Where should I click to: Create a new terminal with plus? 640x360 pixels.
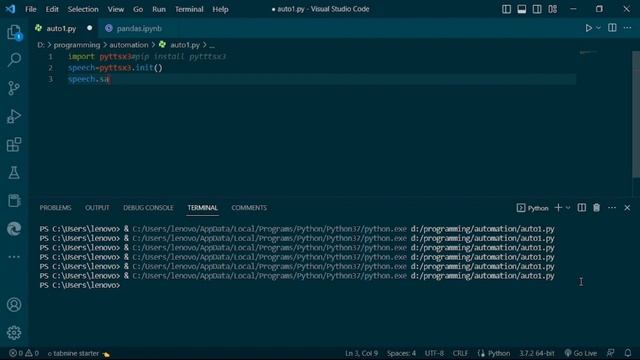click(x=558, y=208)
